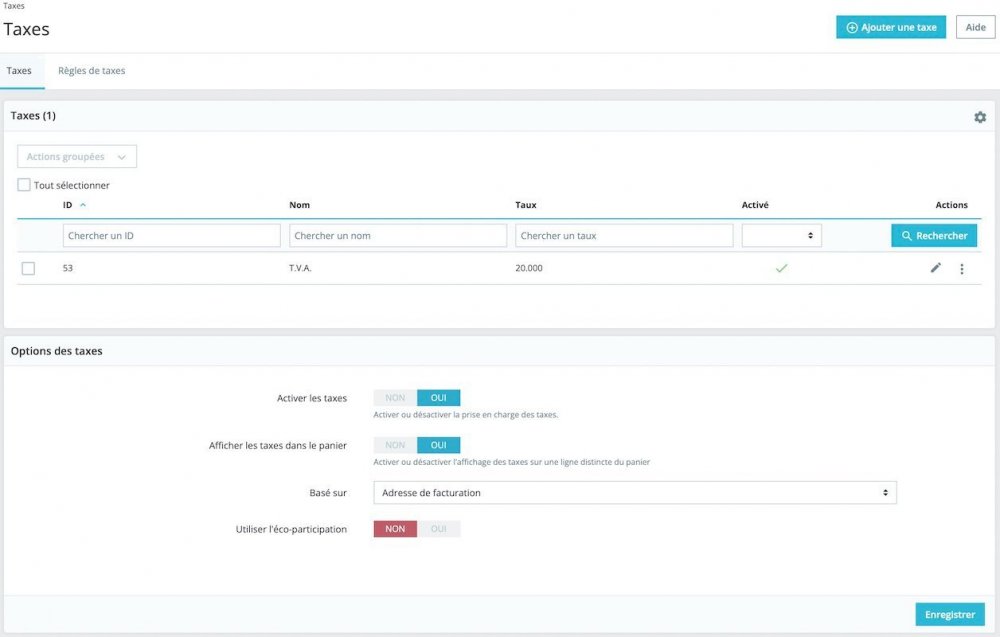The image size is (1000, 637).
Task: Enable éco-participation by choosing OUI
Action: [x=438, y=529]
